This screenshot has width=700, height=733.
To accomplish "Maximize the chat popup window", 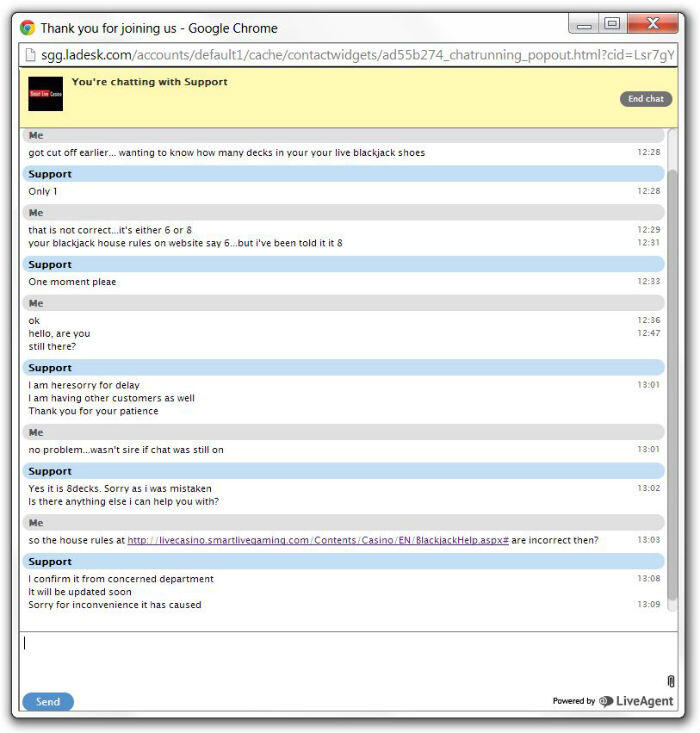I will (612, 24).
